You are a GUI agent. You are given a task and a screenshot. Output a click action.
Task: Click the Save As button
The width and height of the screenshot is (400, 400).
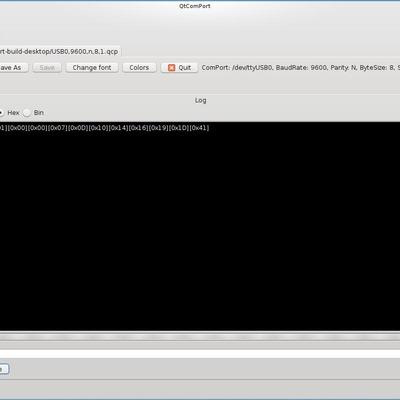[x=13, y=68]
